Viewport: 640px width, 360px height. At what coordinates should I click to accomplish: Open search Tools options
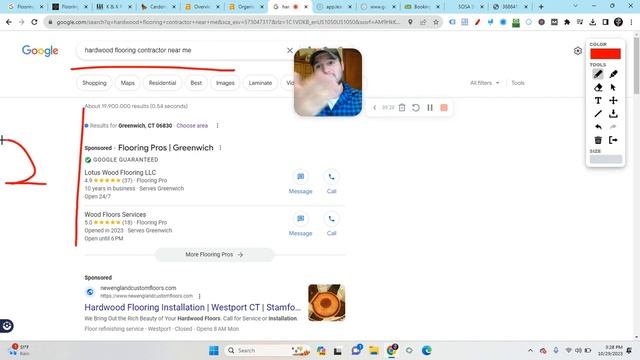tap(518, 83)
